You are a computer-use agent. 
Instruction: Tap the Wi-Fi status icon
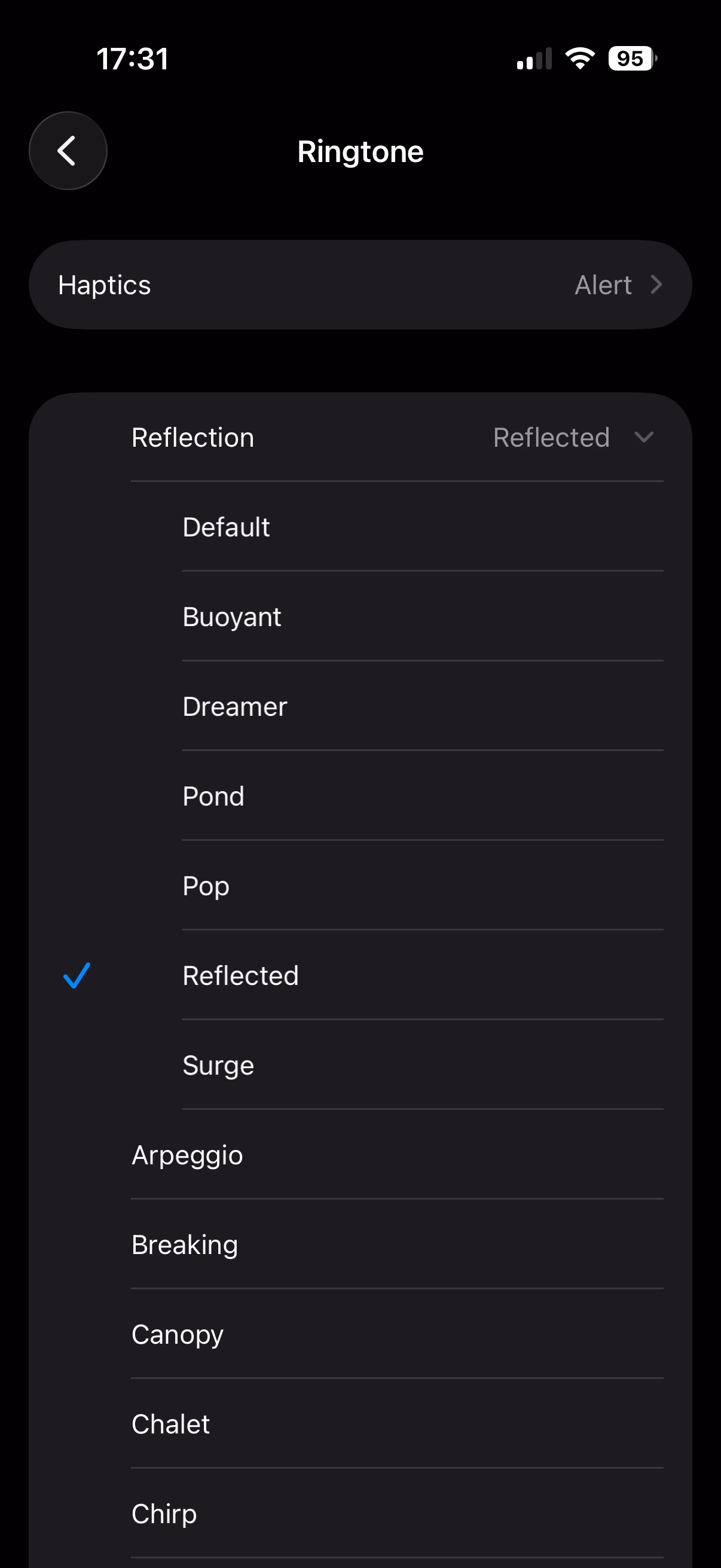coord(579,59)
